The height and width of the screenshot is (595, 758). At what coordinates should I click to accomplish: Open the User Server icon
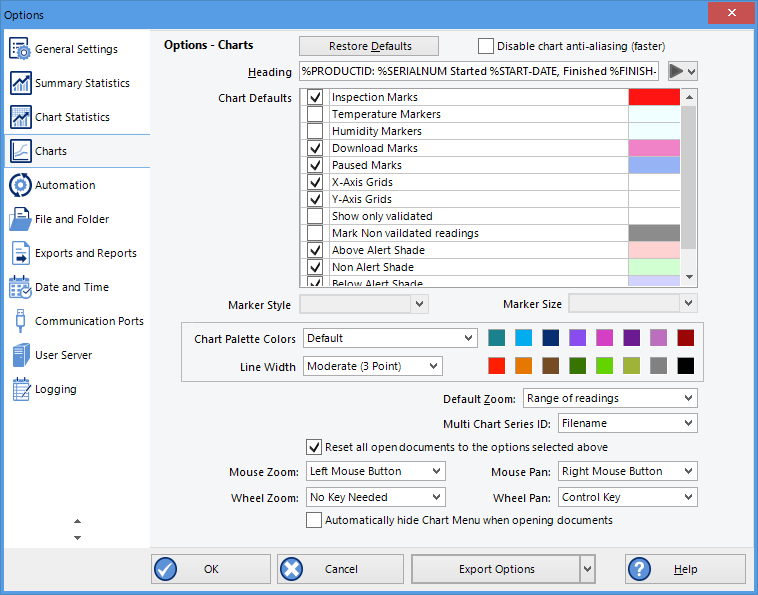(x=20, y=355)
